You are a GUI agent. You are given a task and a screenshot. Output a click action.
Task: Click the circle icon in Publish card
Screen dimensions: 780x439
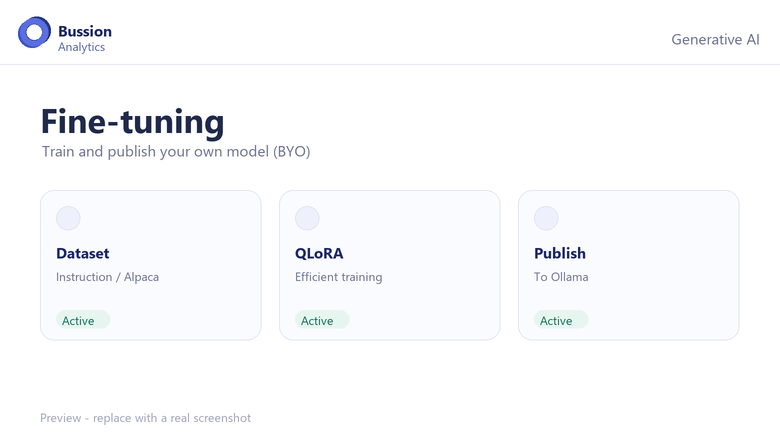(x=546, y=218)
